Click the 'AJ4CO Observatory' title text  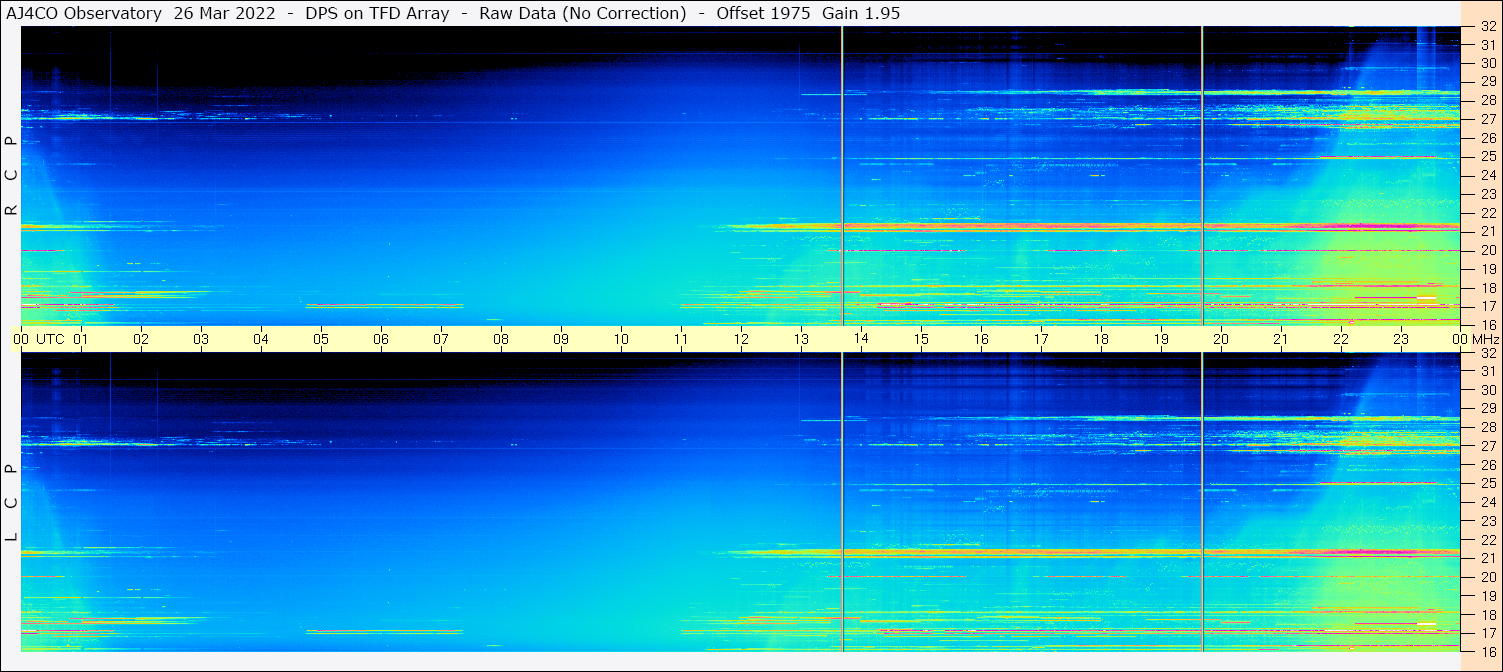tap(83, 13)
